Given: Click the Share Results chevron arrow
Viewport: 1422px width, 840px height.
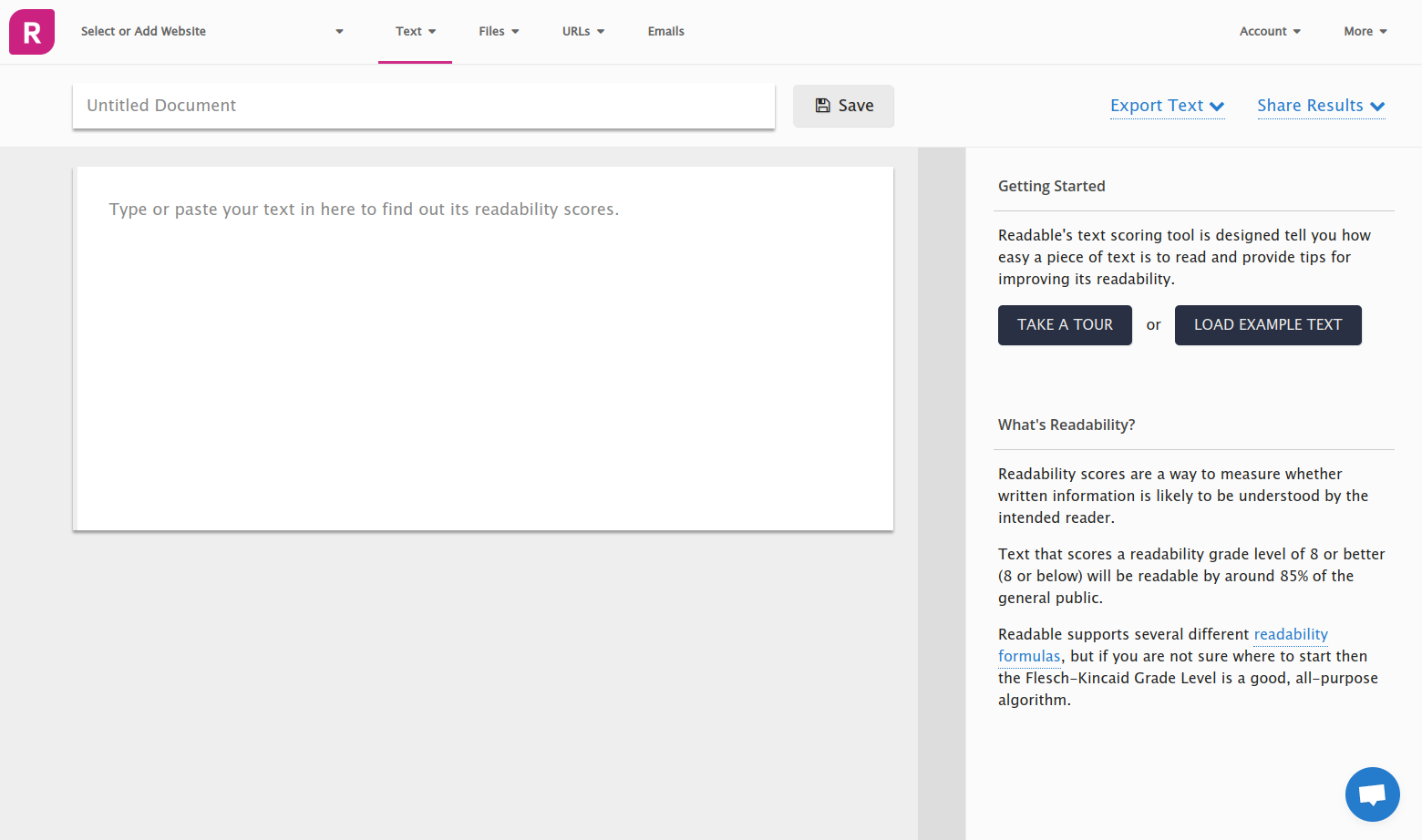Looking at the screenshot, I should pyautogui.click(x=1377, y=107).
